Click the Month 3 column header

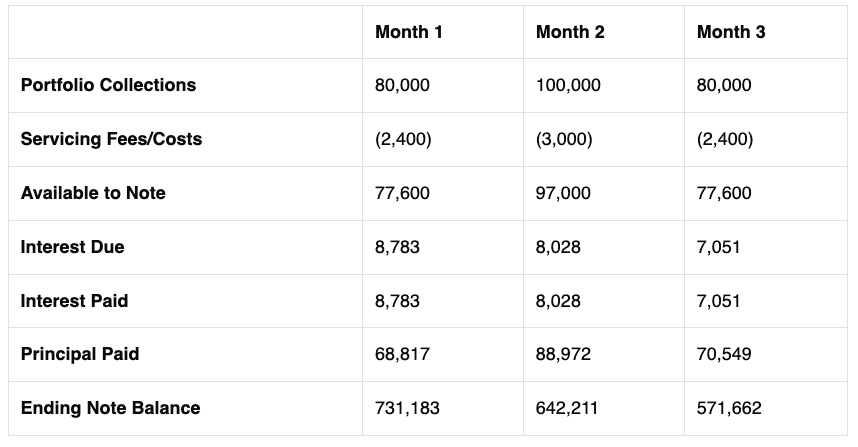click(731, 32)
